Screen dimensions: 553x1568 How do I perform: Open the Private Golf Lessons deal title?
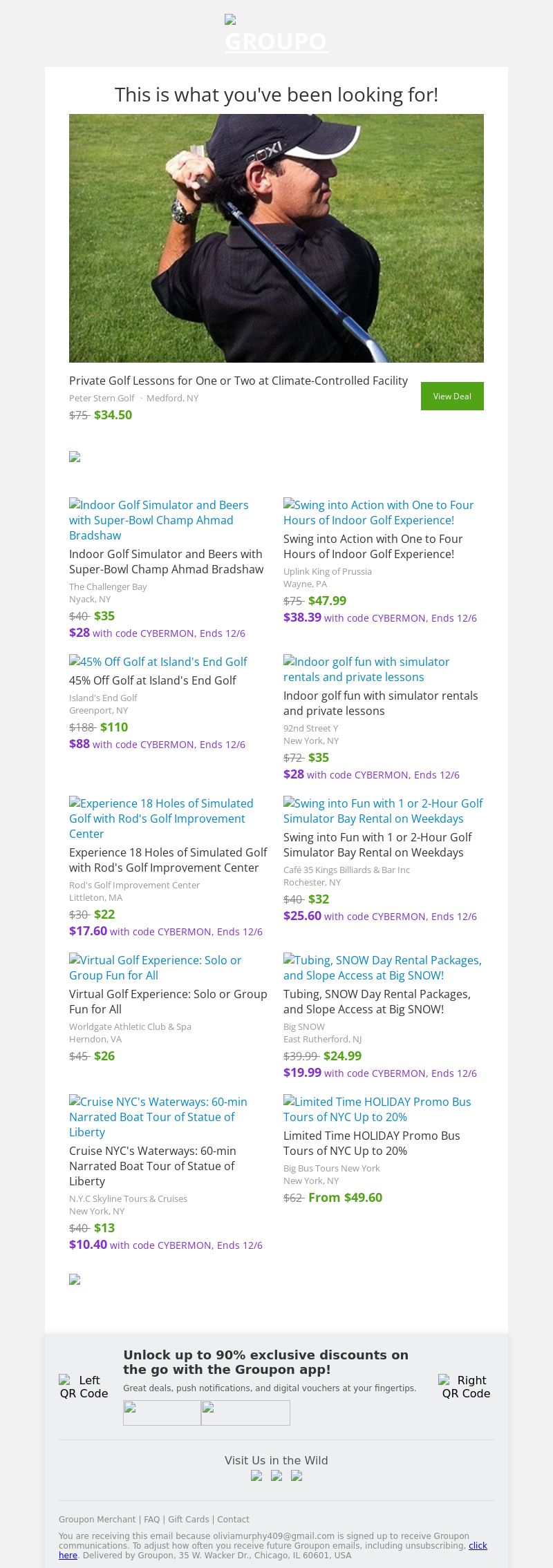pyautogui.click(x=238, y=381)
